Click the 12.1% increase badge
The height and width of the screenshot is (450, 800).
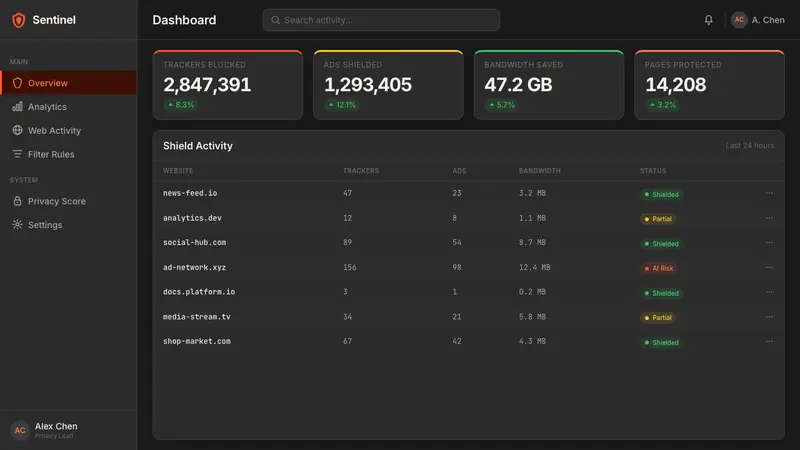pyautogui.click(x=342, y=105)
